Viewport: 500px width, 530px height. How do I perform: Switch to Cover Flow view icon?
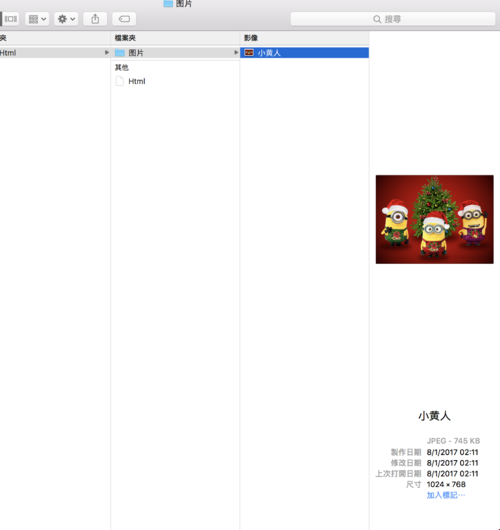pyautogui.click(x=11, y=19)
